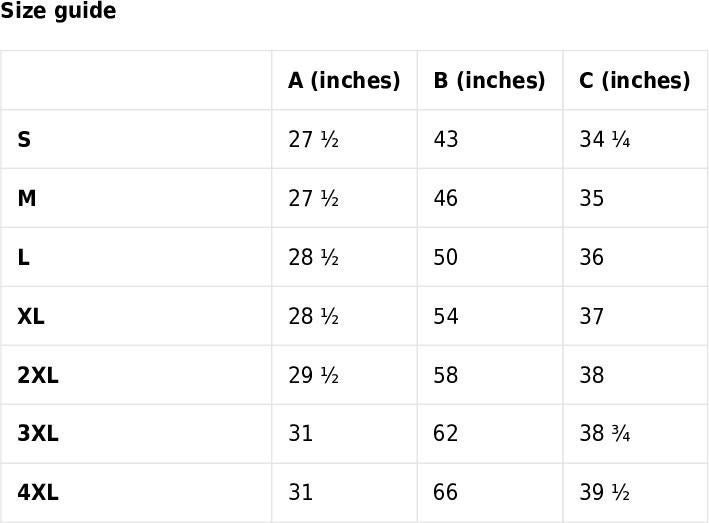Select the B (inches) column header

[x=489, y=80]
